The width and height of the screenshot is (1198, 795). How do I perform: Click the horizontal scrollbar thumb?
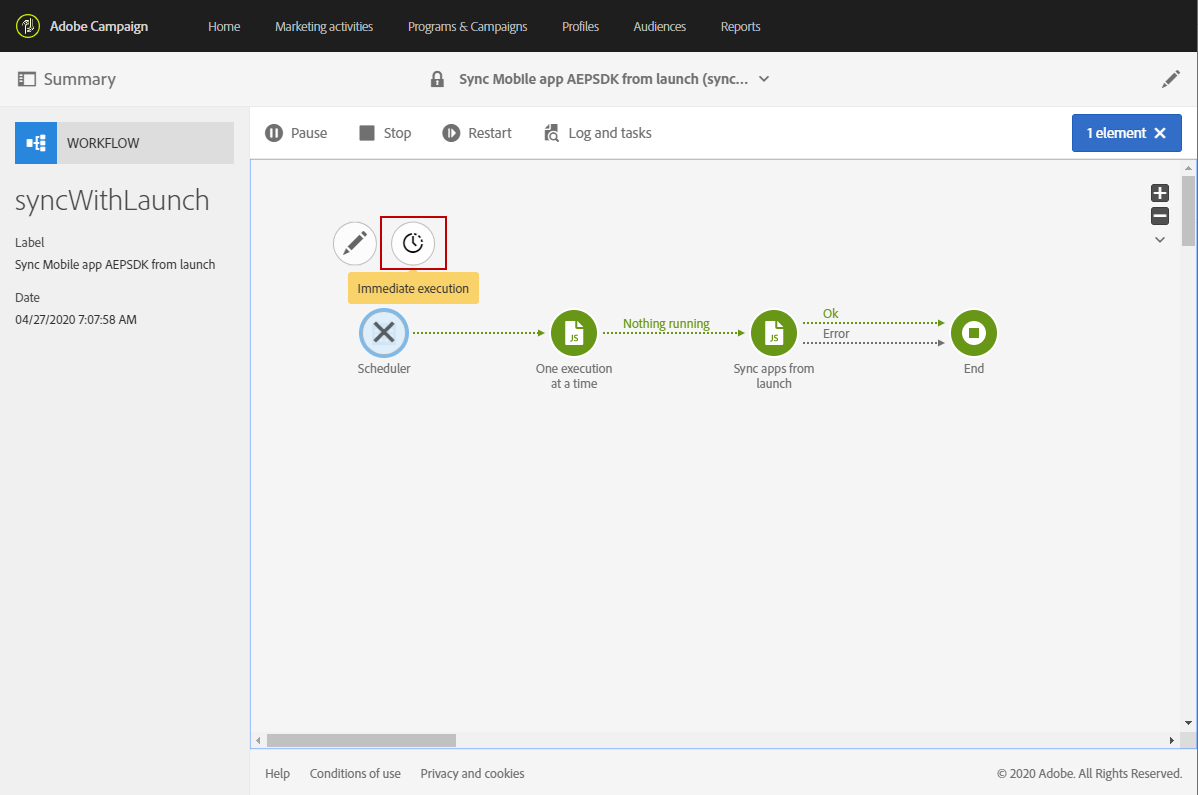click(x=361, y=740)
